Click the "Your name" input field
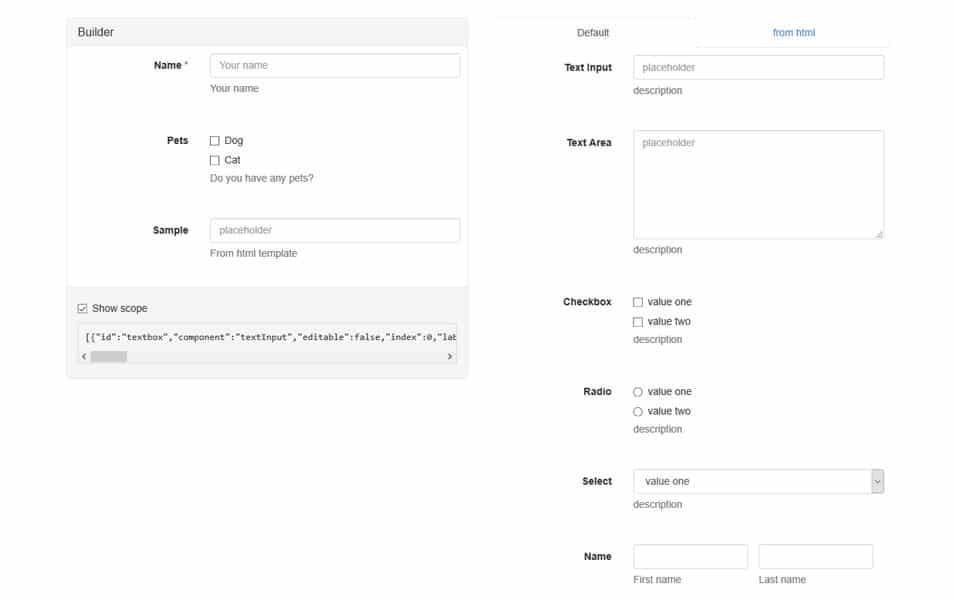Image resolution: width=954 pixels, height=600 pixels. (x=333, y=65)
